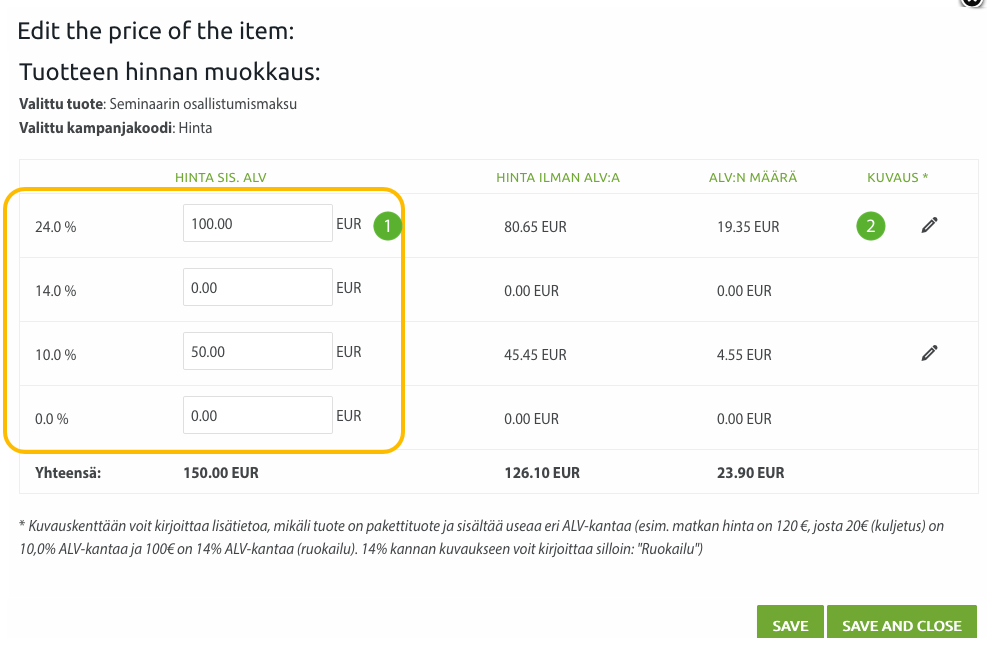The image size is (987, 648).
Task: Click the green number 1 badge
Action: click(387, 225)
